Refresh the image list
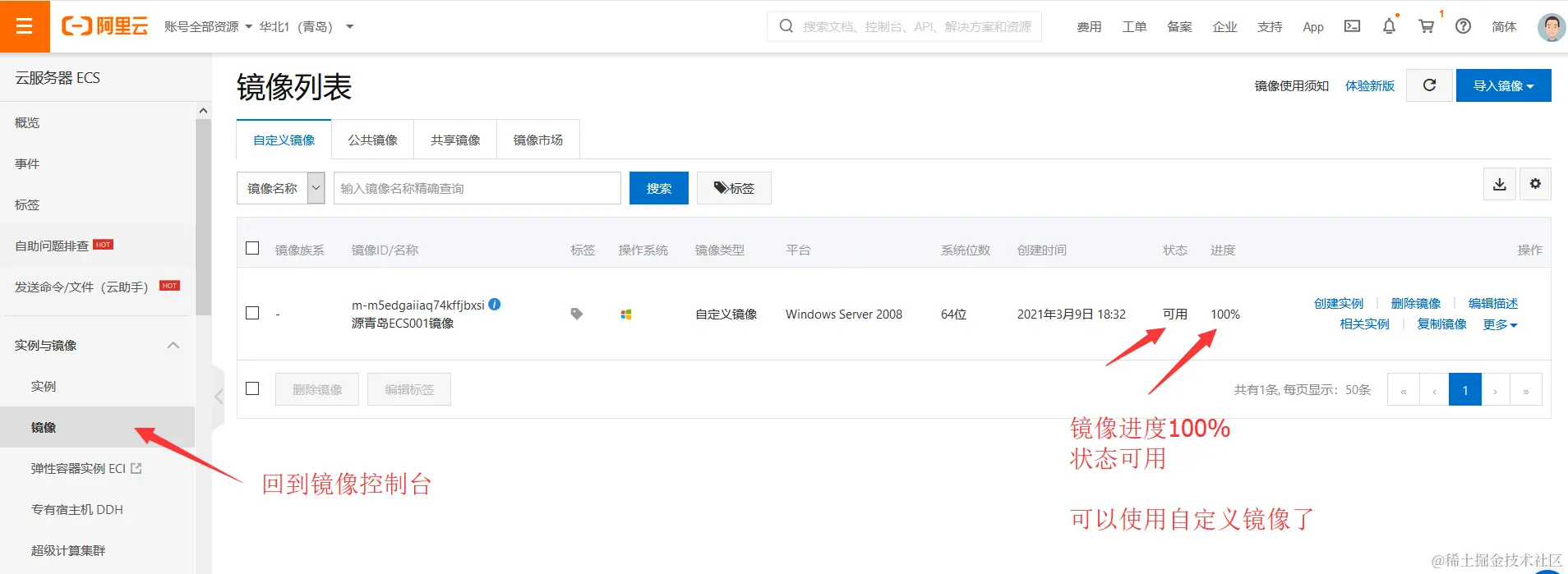The width and height of the screenshot is (1568, 574). 1429,85
